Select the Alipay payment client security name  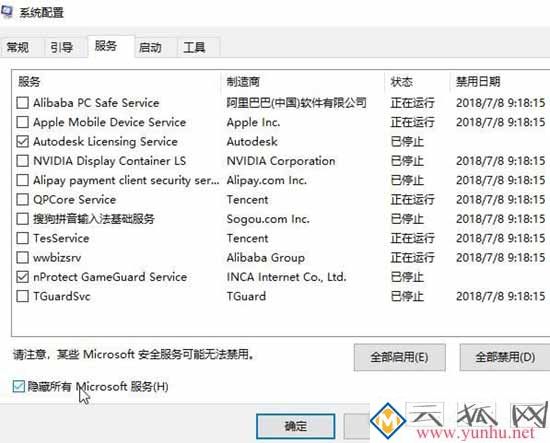click(126, 180)
